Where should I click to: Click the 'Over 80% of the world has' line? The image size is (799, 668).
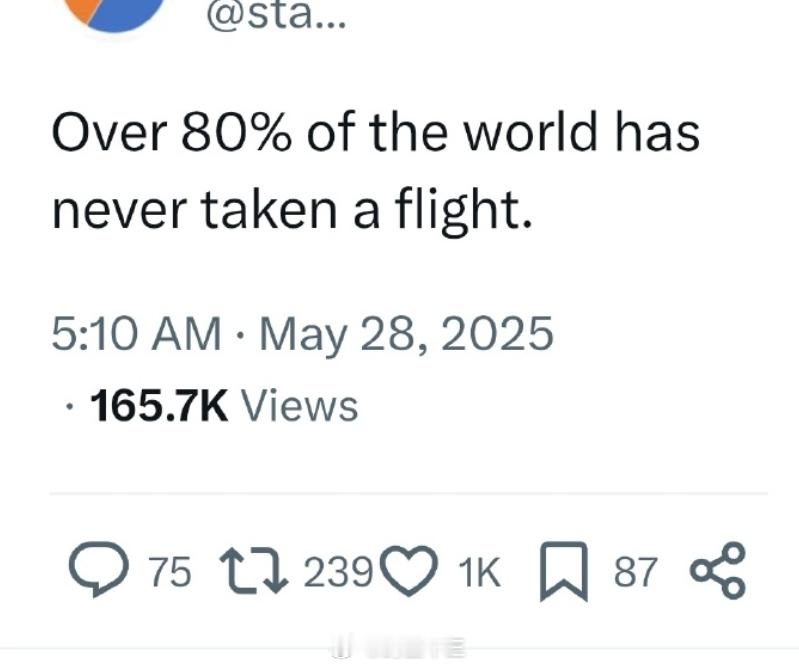(376, 133)
